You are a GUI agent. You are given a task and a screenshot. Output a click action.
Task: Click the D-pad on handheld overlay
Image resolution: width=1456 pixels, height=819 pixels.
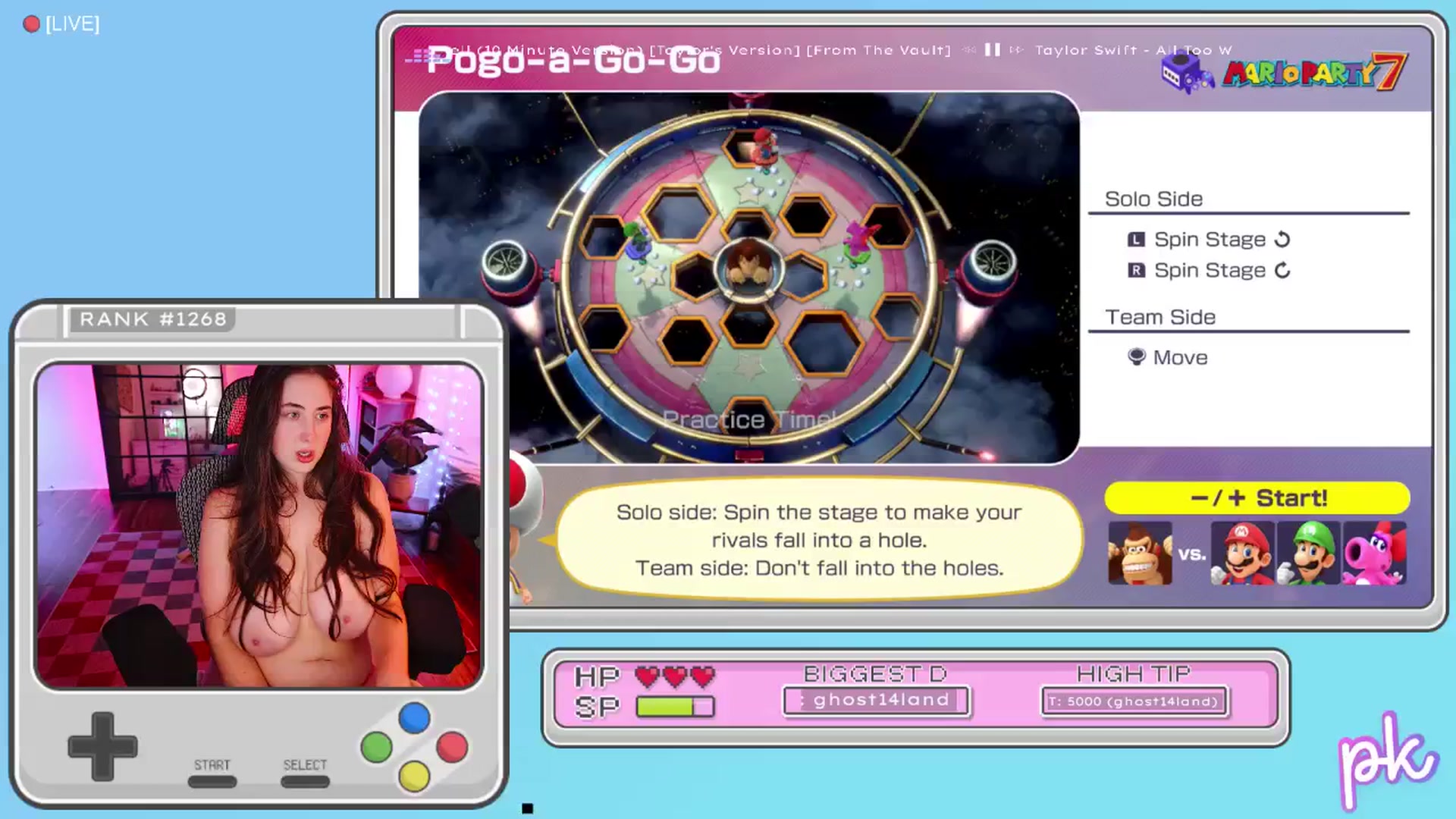click(102, 746)
